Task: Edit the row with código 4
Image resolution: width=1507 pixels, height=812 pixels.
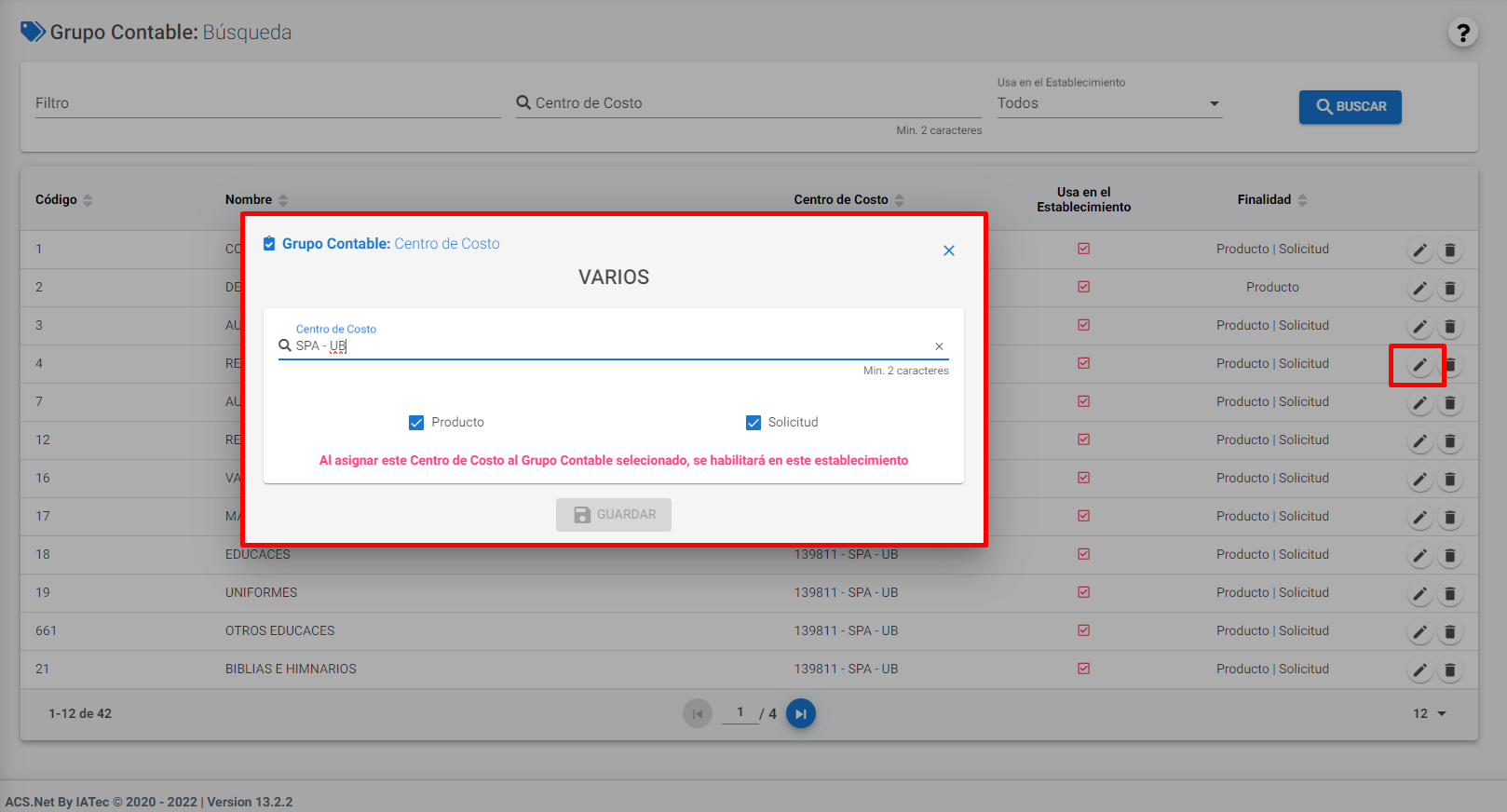Action: point(1419,365)
